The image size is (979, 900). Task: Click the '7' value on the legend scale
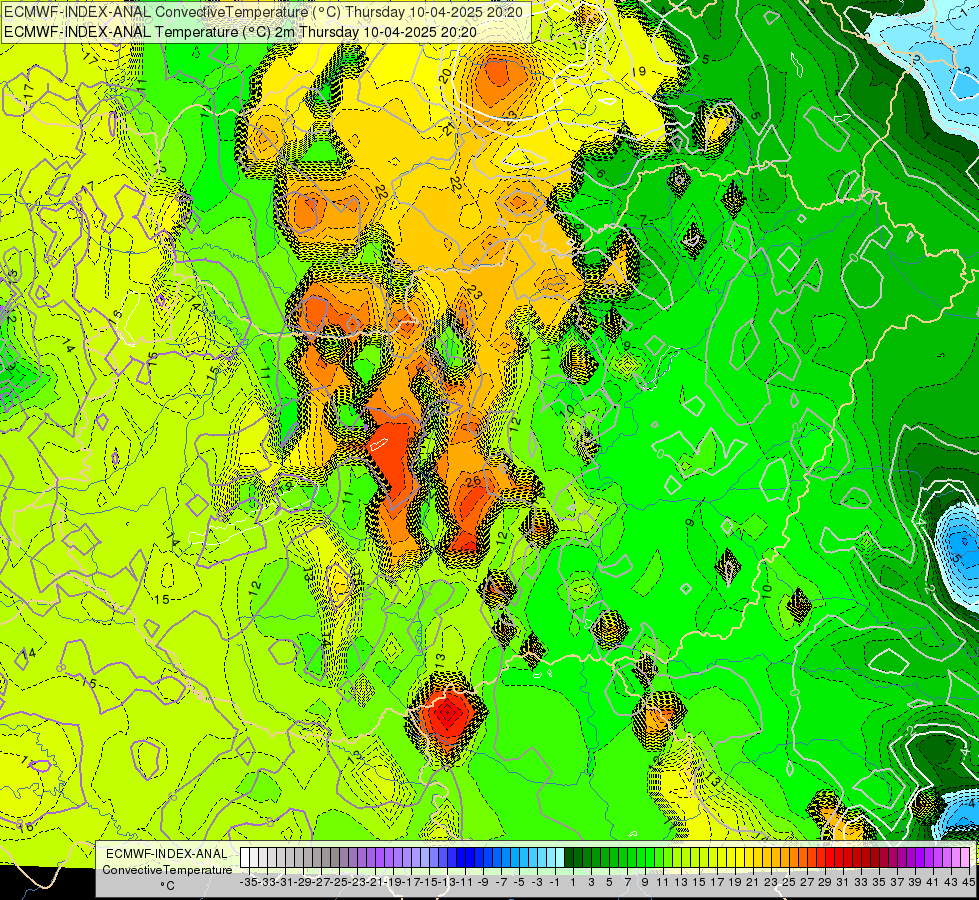627,882
